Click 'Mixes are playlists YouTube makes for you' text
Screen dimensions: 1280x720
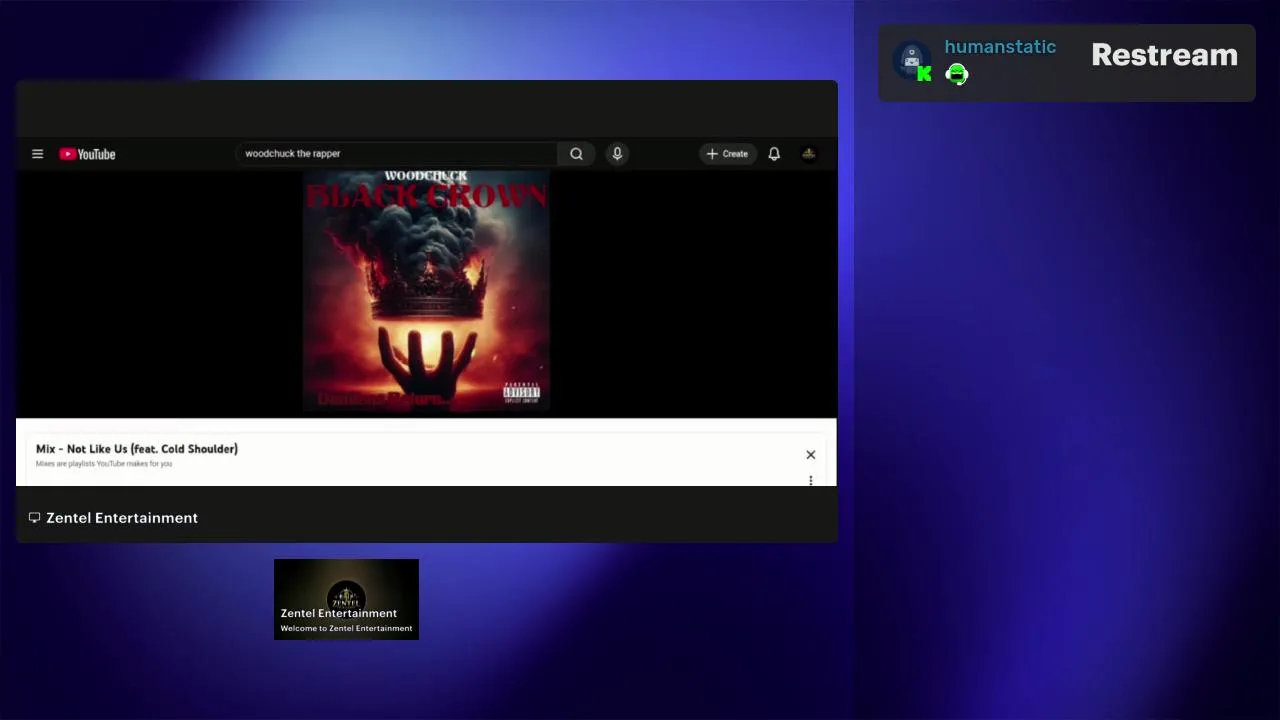pos(104,464)
